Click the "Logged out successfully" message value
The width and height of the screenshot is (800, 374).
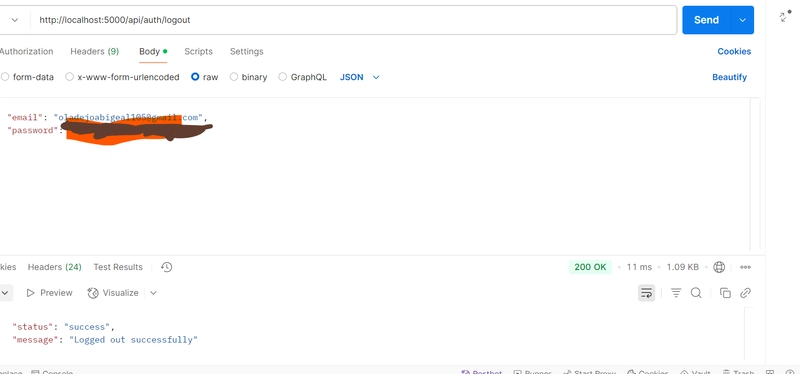point(133,340)
